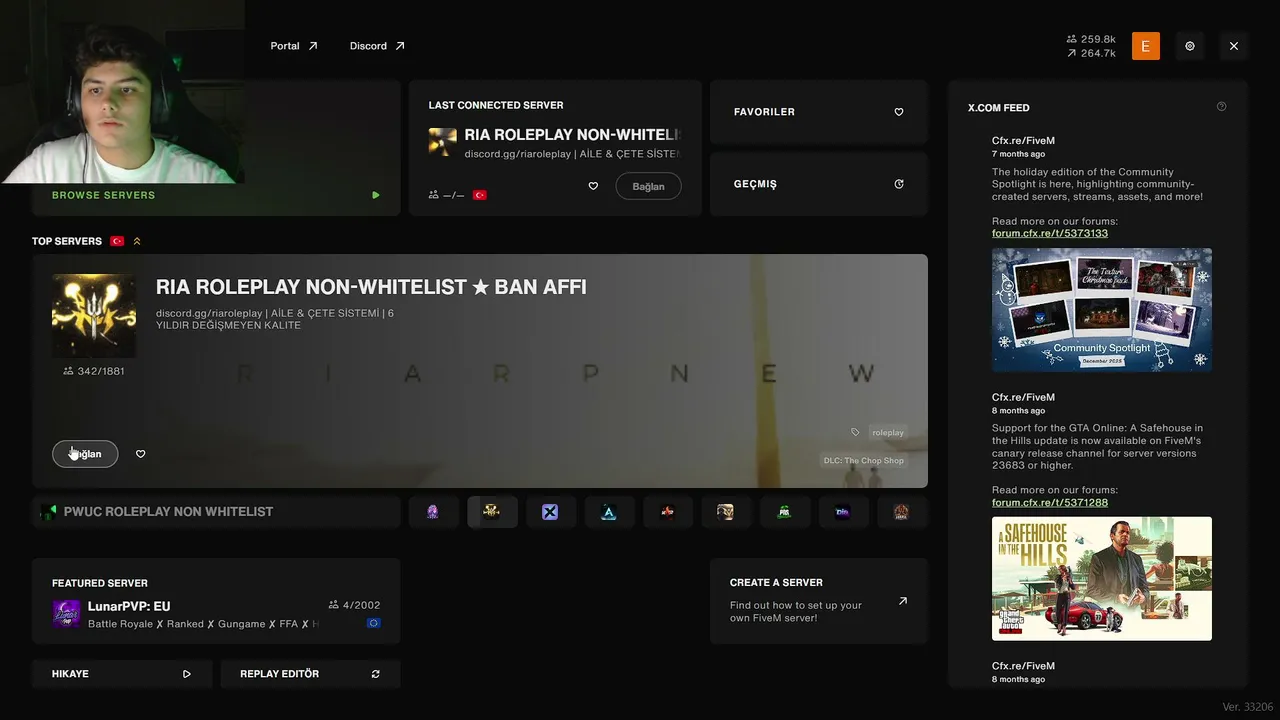1280x720 pixels.
Task: Click Bağlan on the top server card
Action: click(85, 454)
